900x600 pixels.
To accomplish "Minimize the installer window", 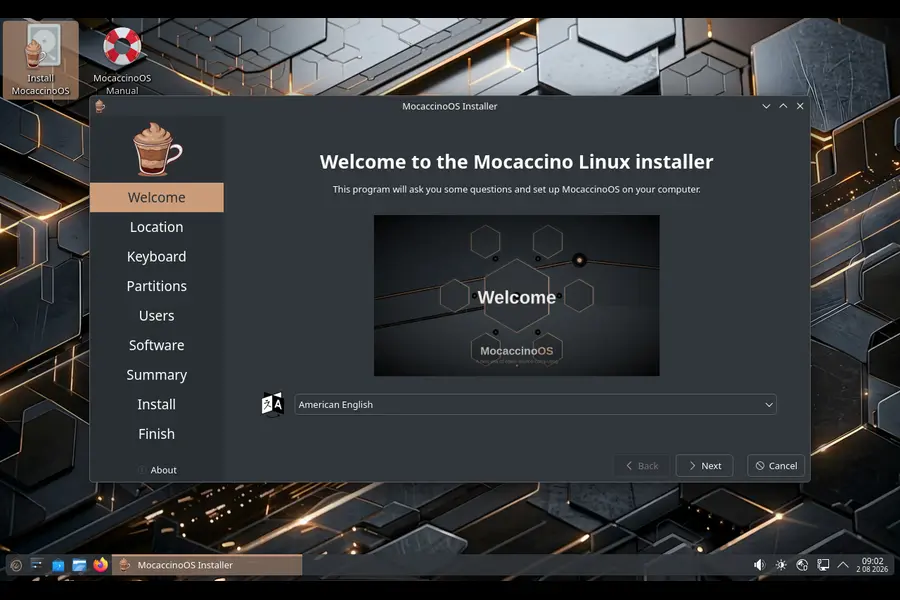I will pos(766,106).
